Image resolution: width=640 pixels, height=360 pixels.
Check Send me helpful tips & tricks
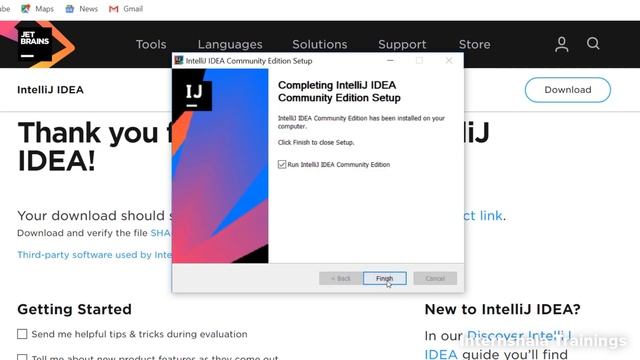22,334
